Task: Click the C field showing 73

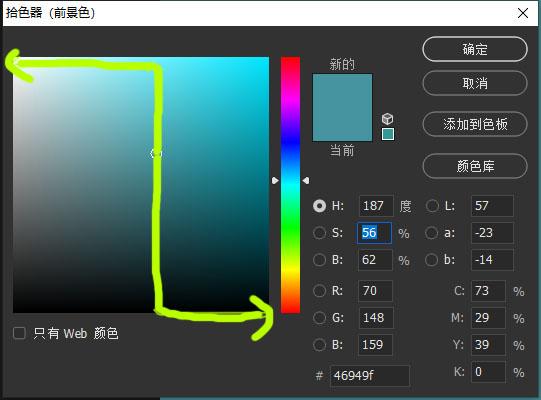Action: [488, 291]
